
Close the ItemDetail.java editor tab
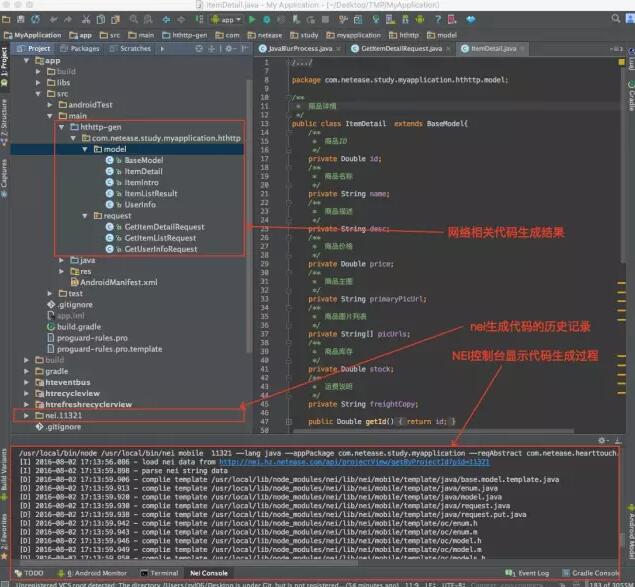point(523,48)
